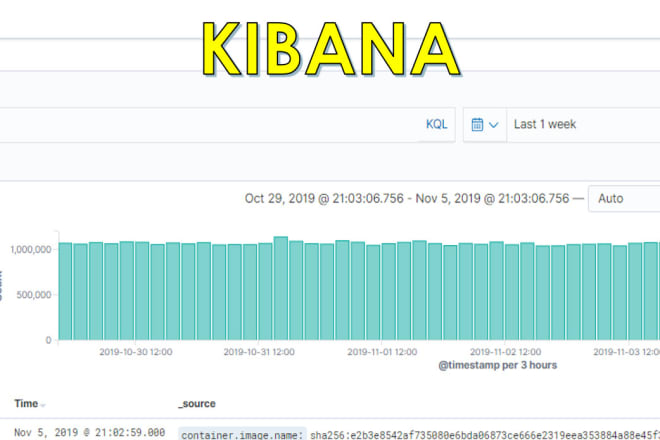This screenshot has height=440, width=660.
Task: Toggle Time column sort arrow
Action: point(43,405)
